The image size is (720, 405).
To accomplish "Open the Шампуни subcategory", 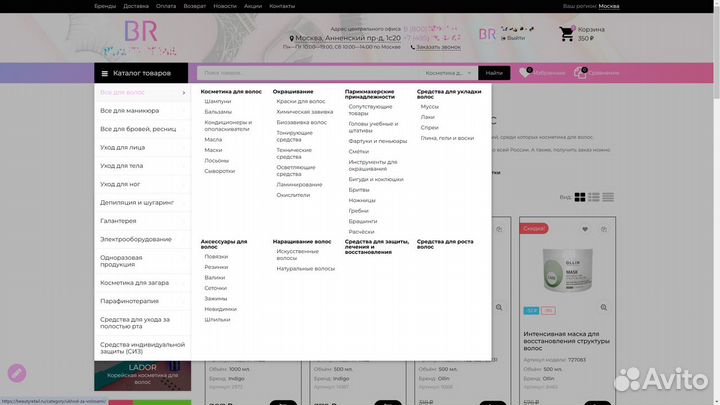I will point(218,101).
